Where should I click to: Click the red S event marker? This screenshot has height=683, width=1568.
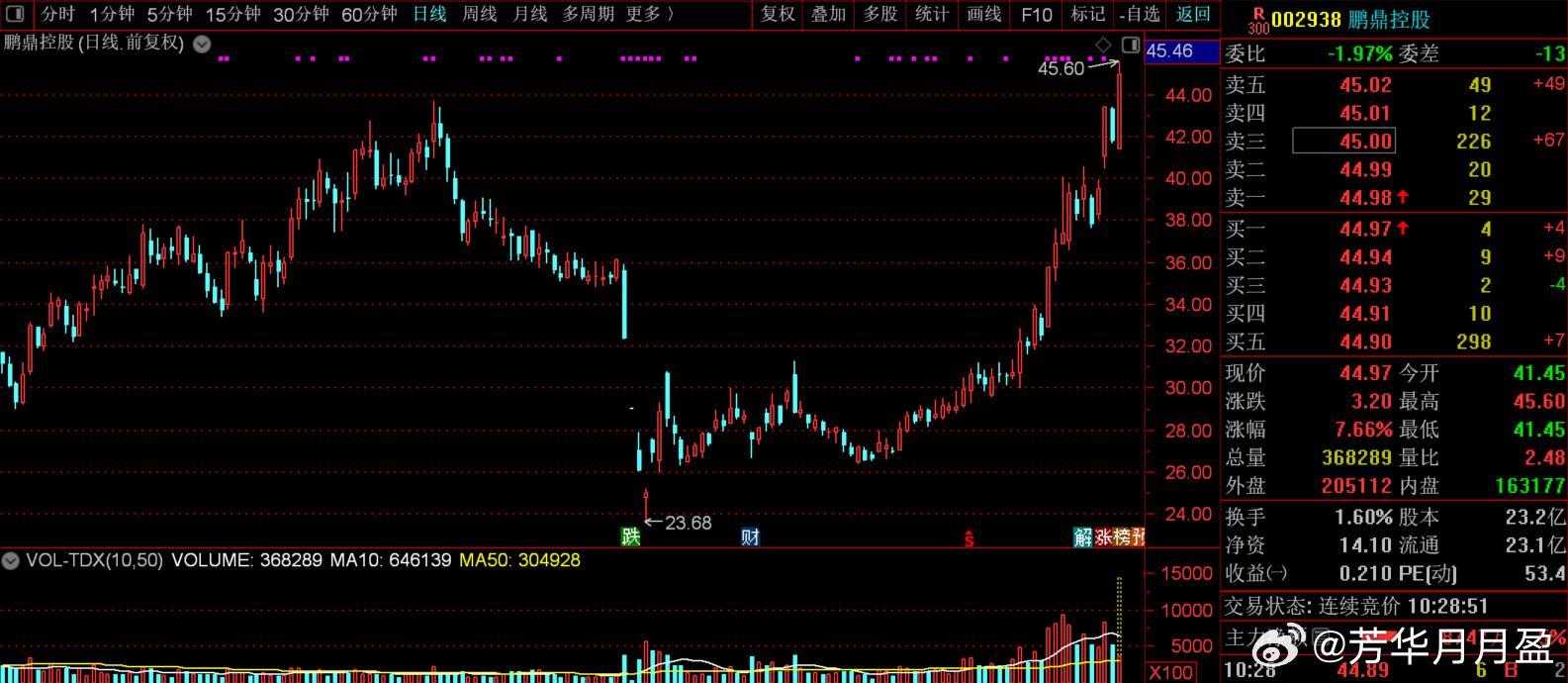click(969, 537)
